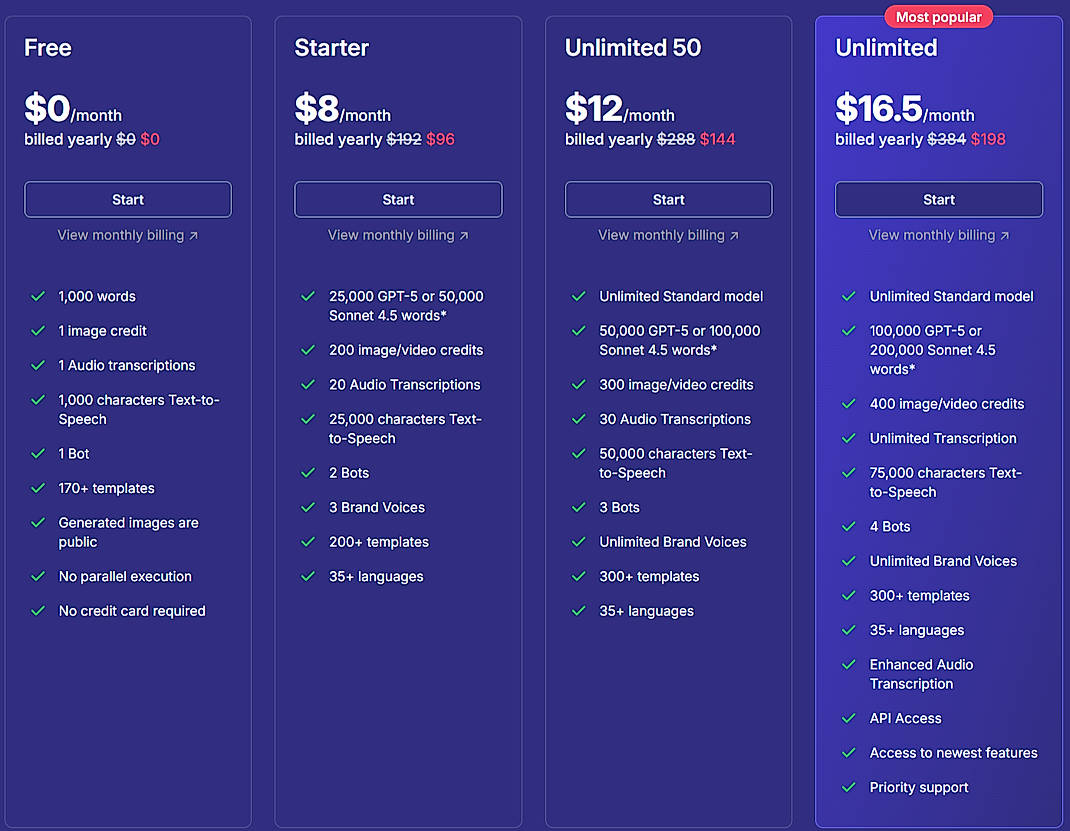This screenshot has height=831, width=1070.
Task: Click the $16.5/month price
Action: tap(905, 109)
